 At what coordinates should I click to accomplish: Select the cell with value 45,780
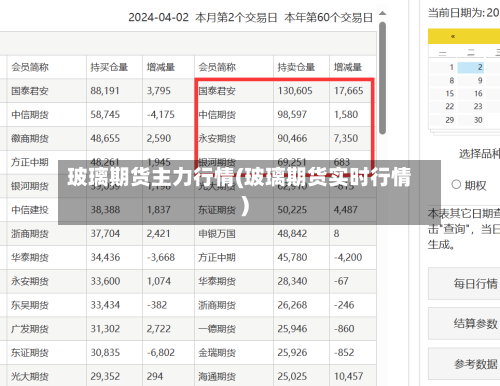[302, 257]
